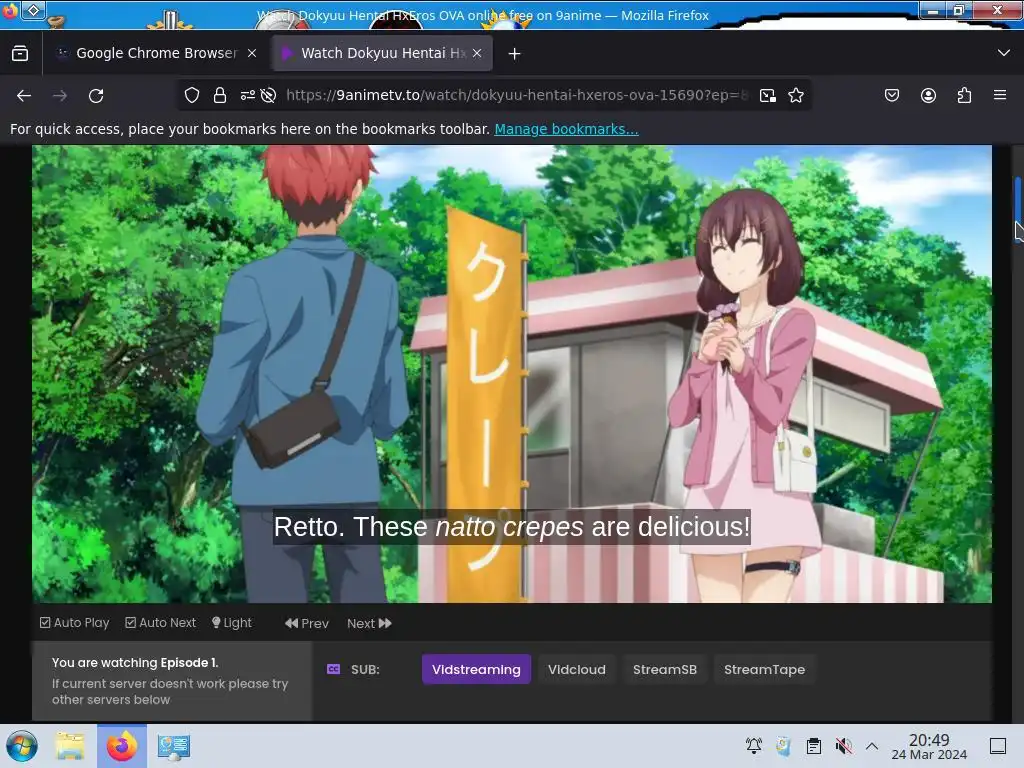Open the extensions panel

964,95
